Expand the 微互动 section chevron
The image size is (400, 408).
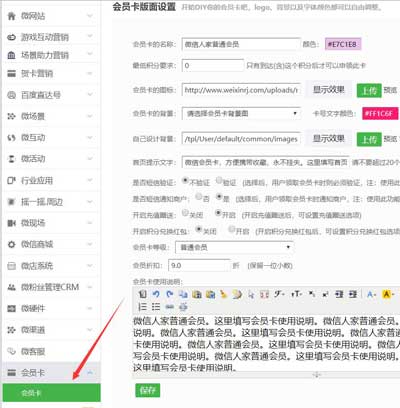coord(90,138)
